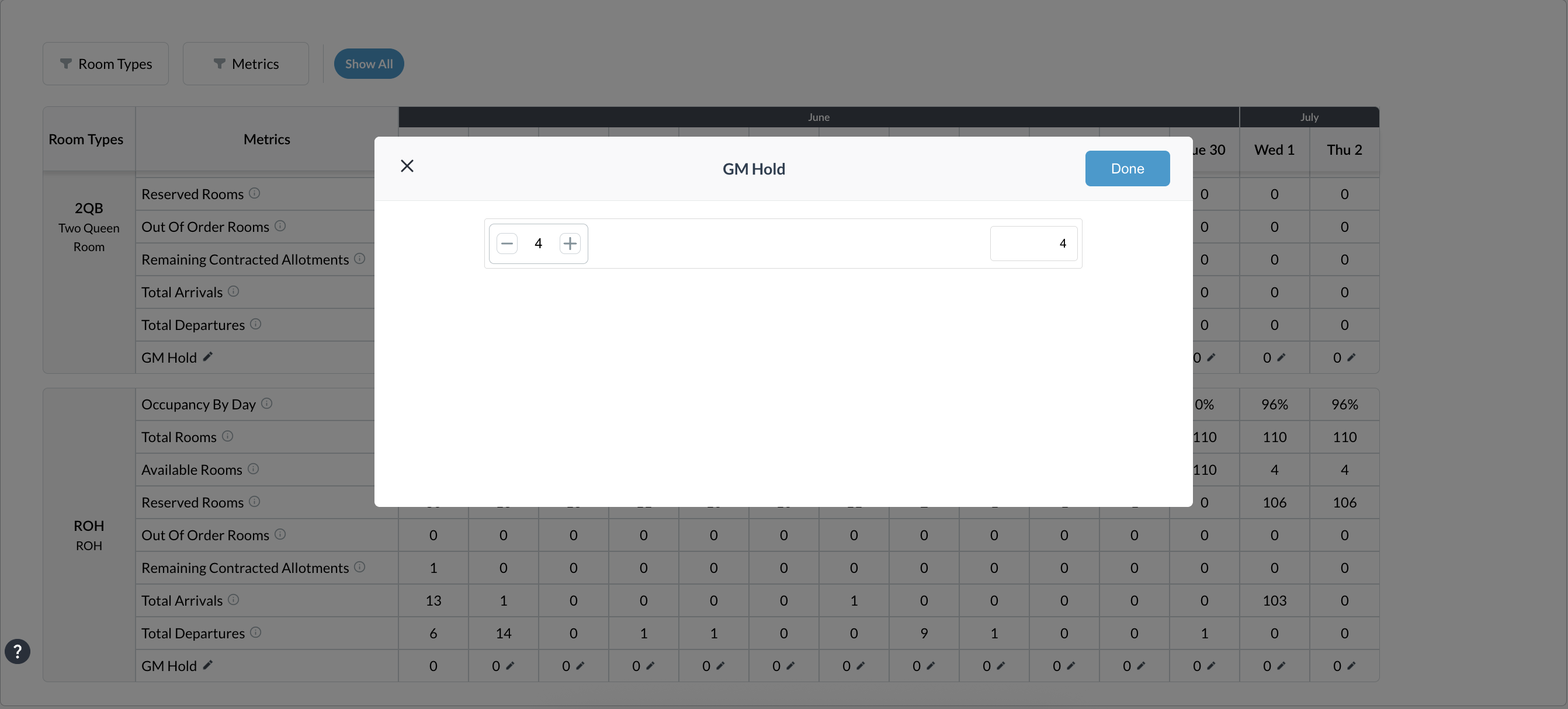
Task: Click info icon next to 2QB Out Of Order Rooms
Action: click(280, 227)
